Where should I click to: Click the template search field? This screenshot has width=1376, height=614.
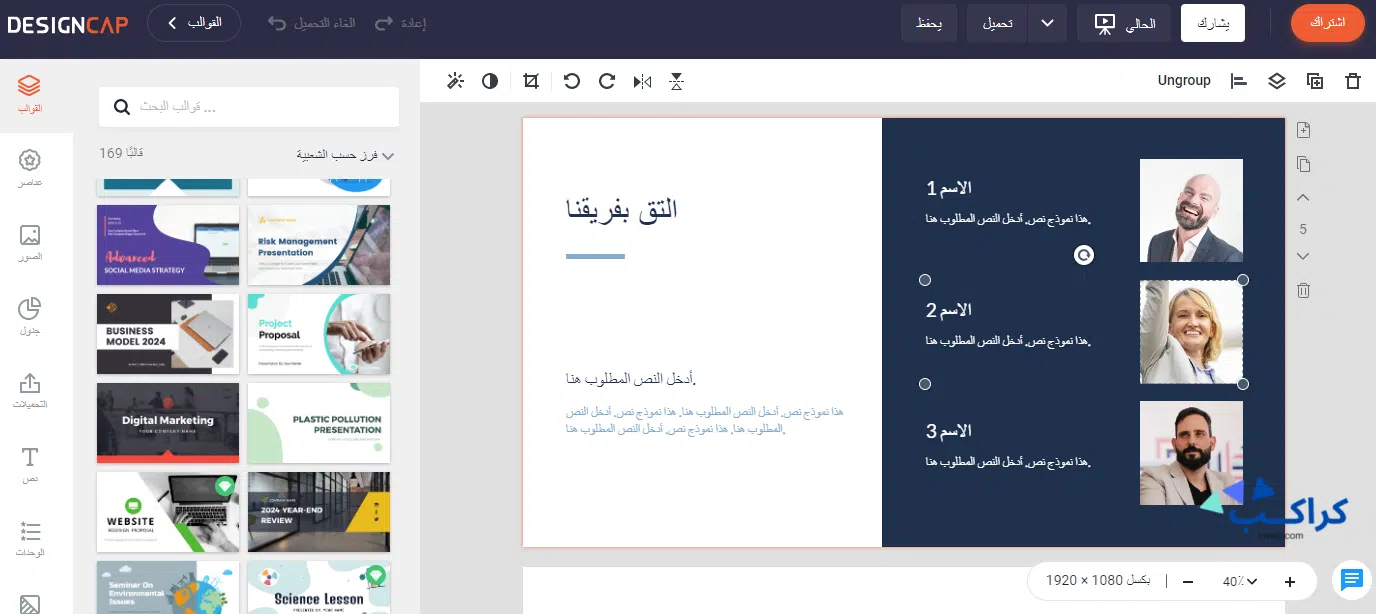249,106
